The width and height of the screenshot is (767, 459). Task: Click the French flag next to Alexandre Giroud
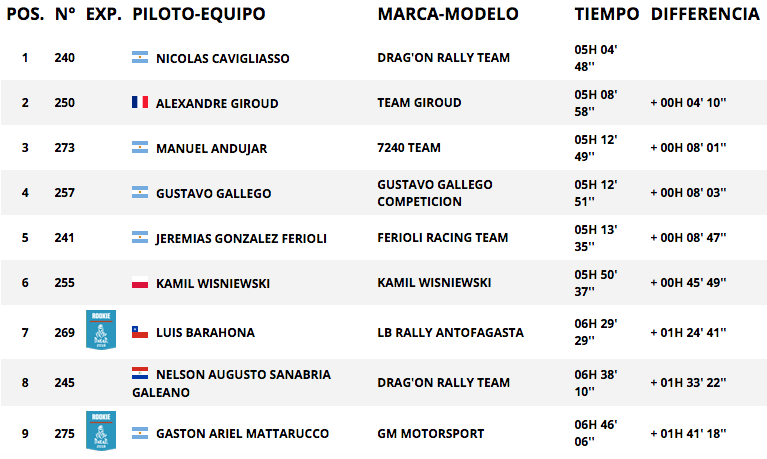click(140, 102)
